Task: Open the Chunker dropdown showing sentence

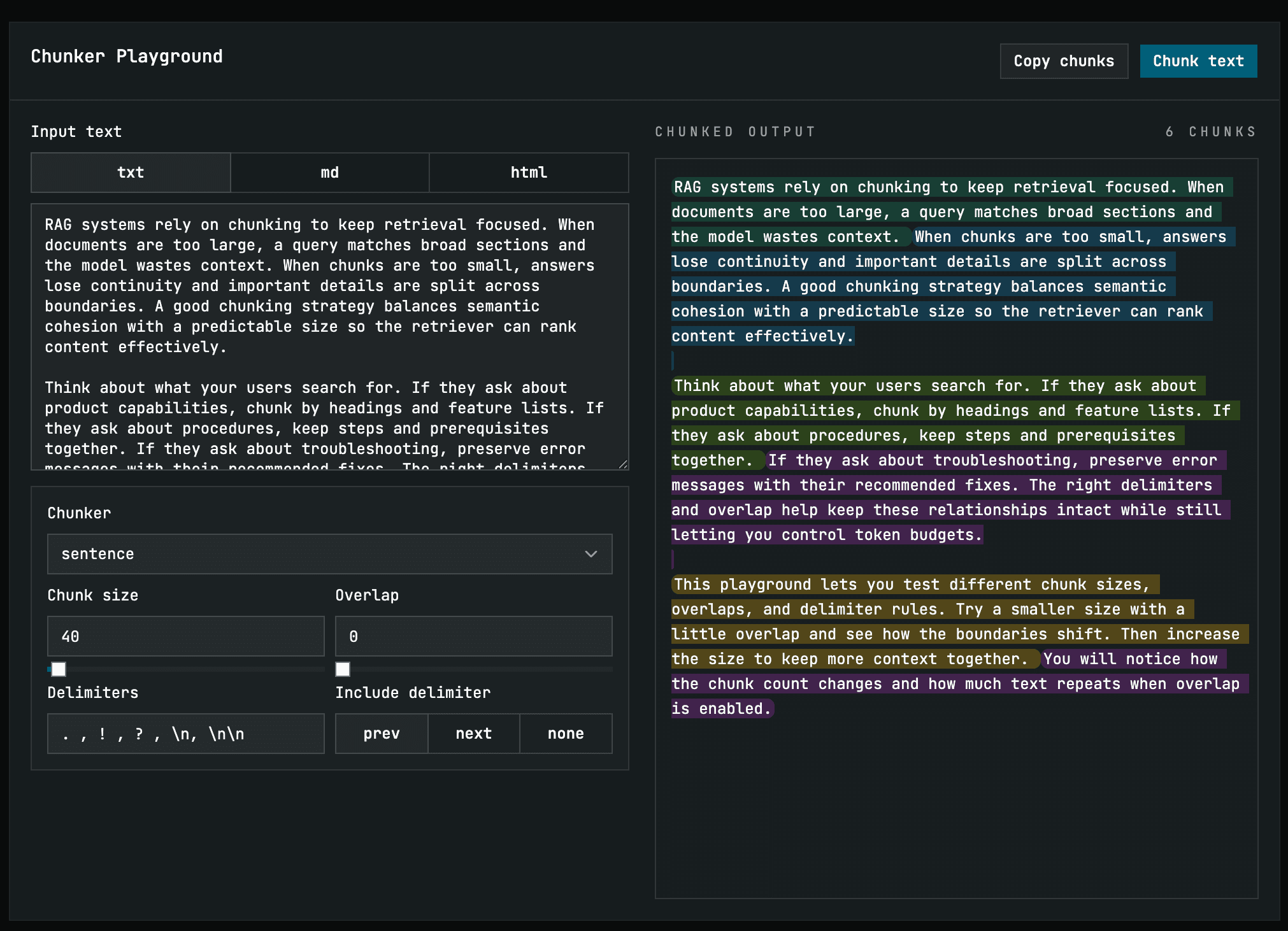Action: 329,554
